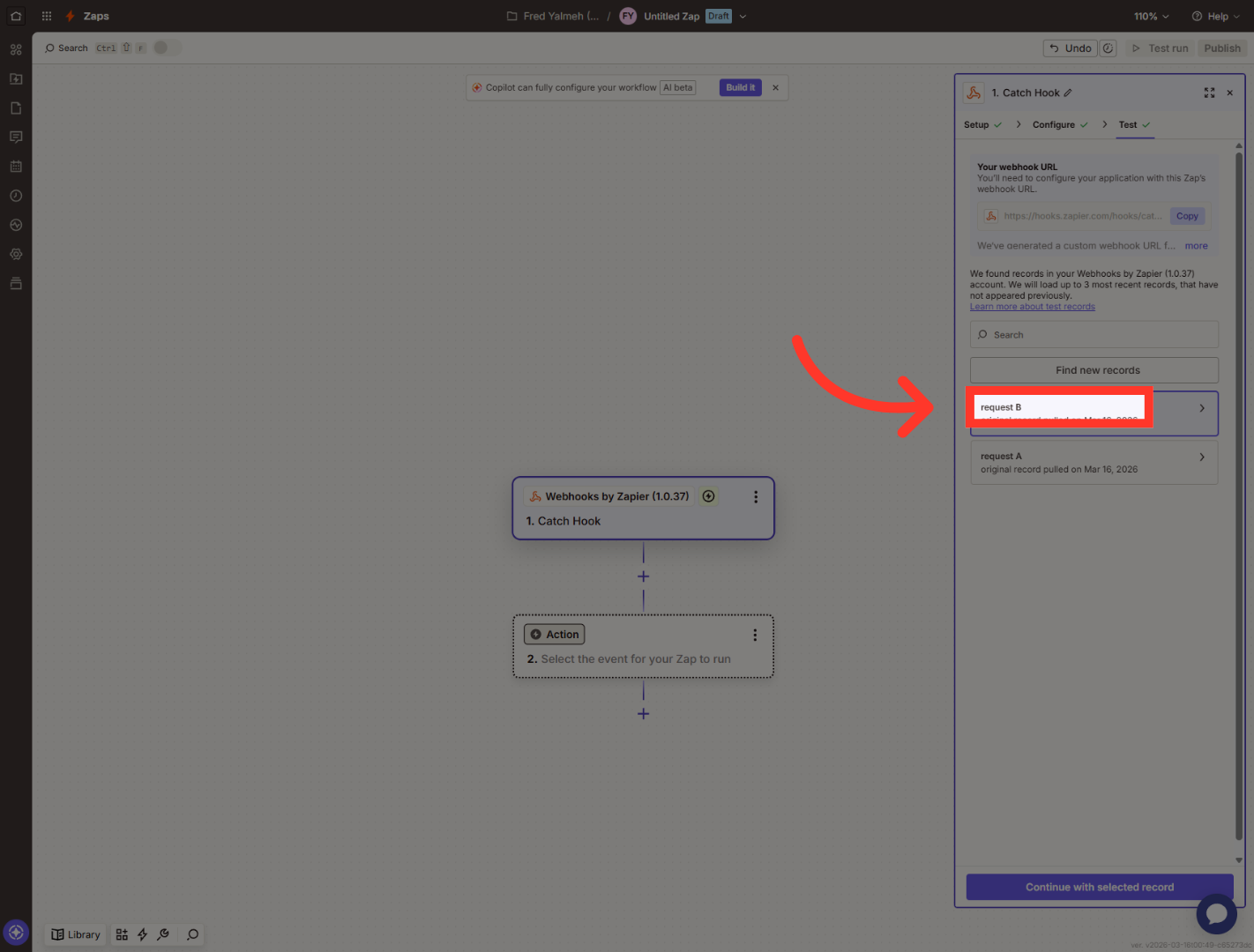Click the add-apps grid icon in bottom toolbar

(x=122, y=934)
